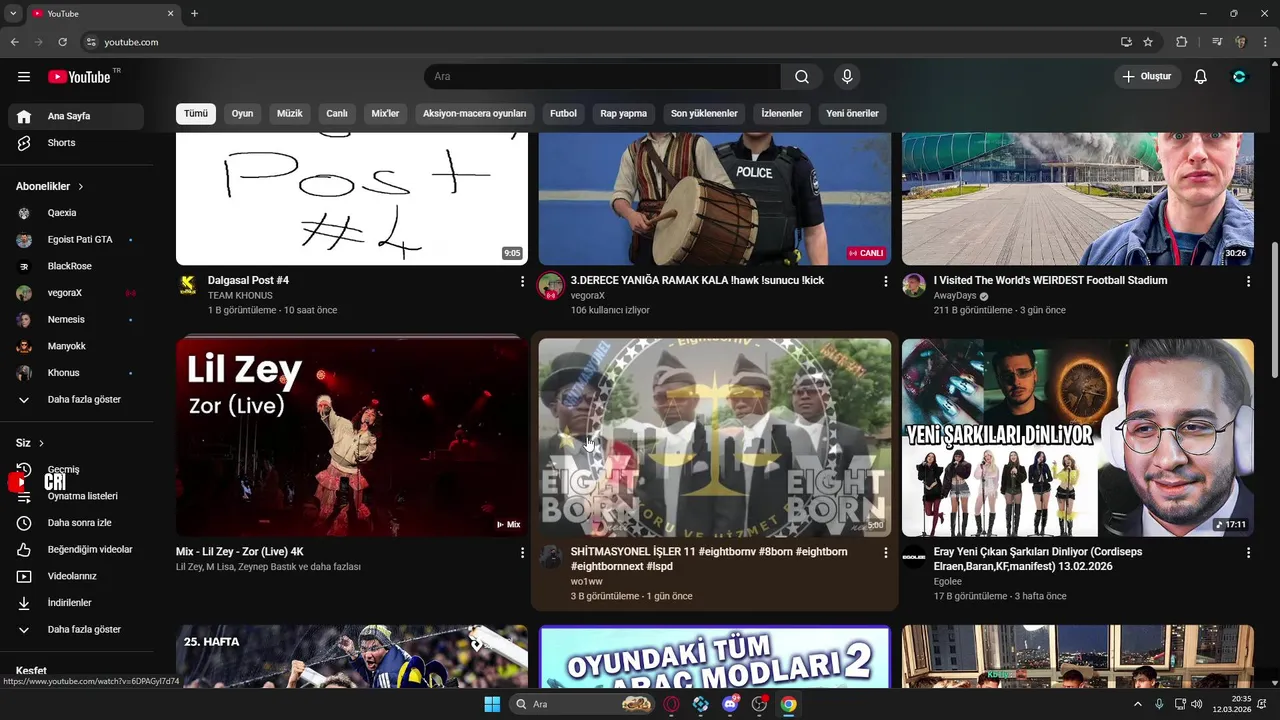Viewport: 1280px width, 720px height.
Task: Open the AwayDays channel avatar
Action: point(914,285)
